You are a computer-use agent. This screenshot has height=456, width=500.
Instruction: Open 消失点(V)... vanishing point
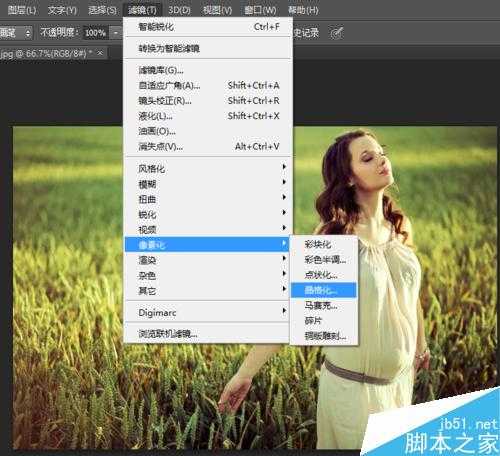208,147
